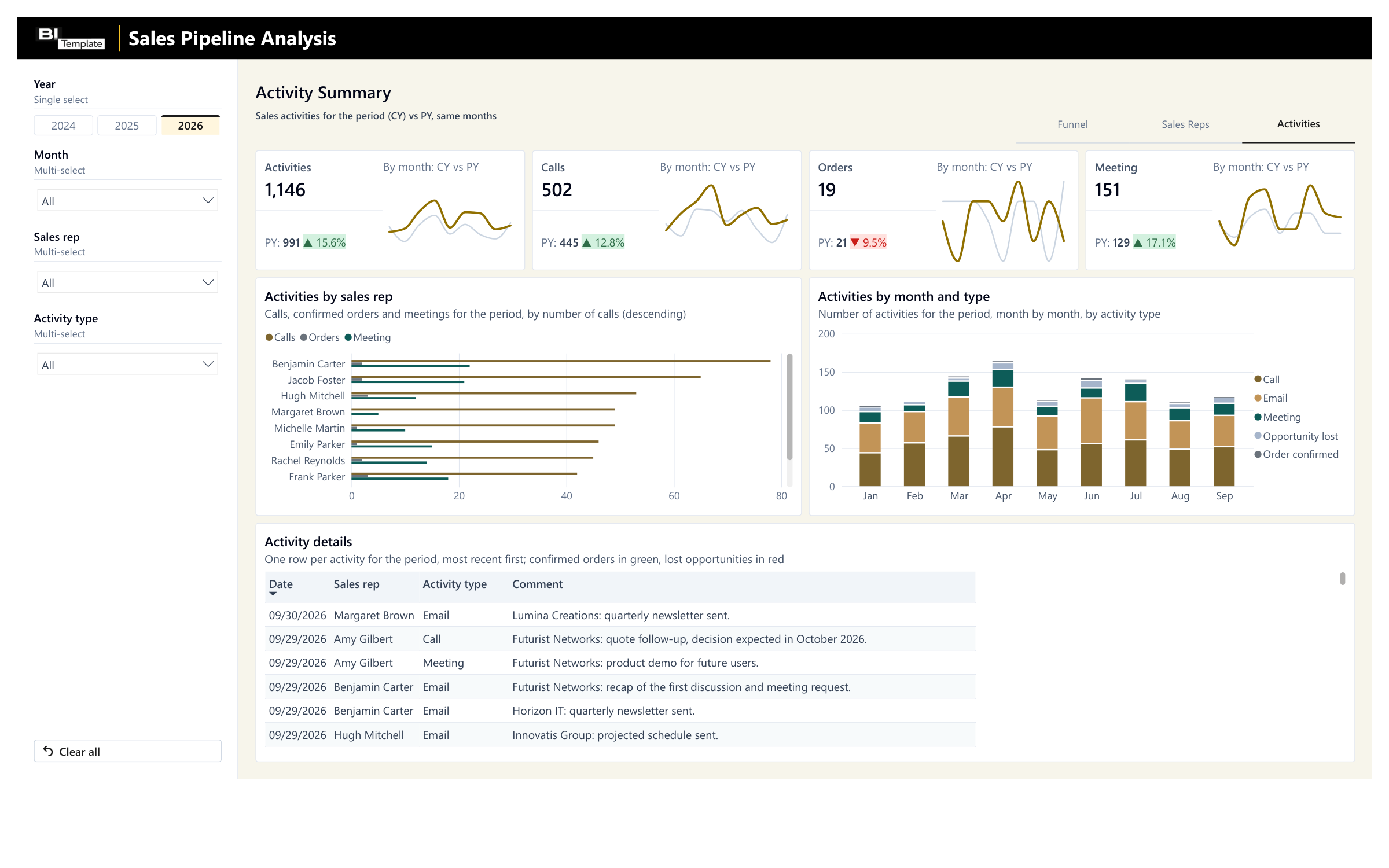This screenshot has height=868, width=1389.
Task: Switch to the Sales Reps tab
Action: click(1185, 124)
